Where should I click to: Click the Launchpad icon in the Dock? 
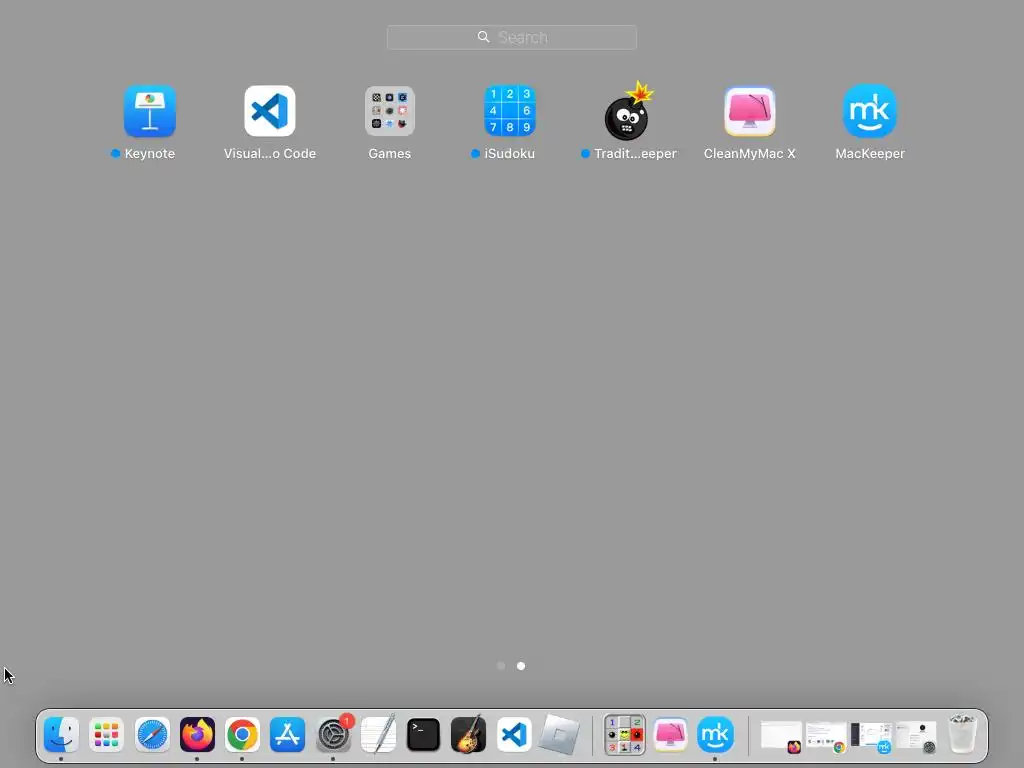pyautogui.click(x=106, y=735)
